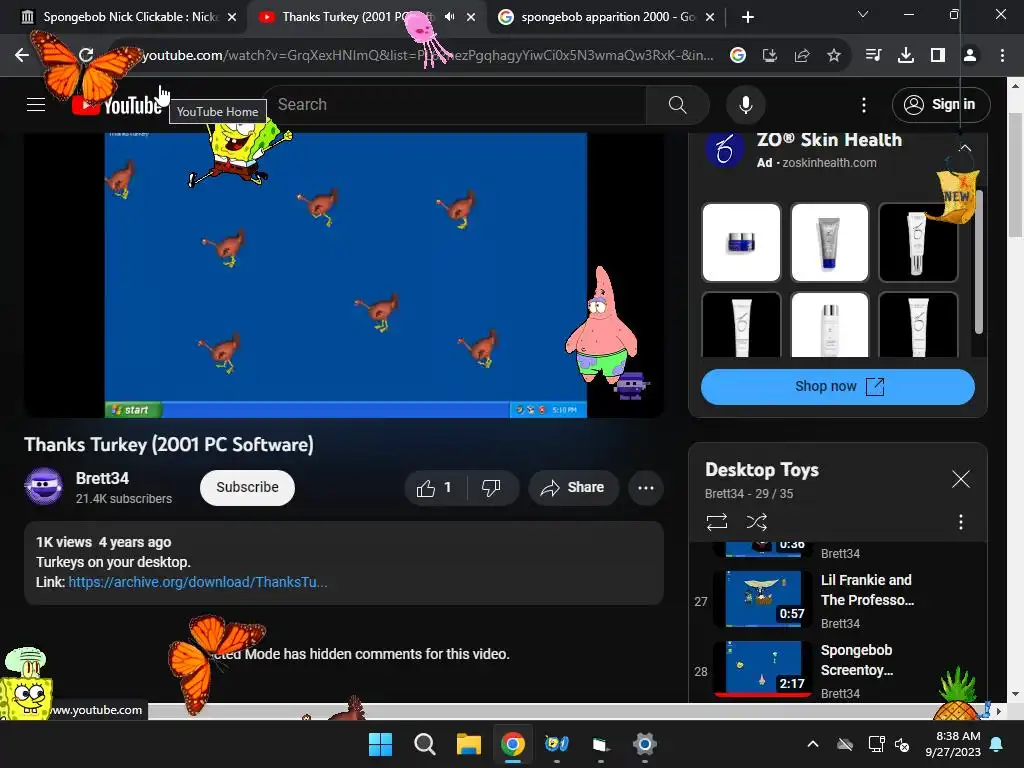Open volume muted tray icon
The height and width of the screenshot is (768, 1024).
[x=903, y=744]
